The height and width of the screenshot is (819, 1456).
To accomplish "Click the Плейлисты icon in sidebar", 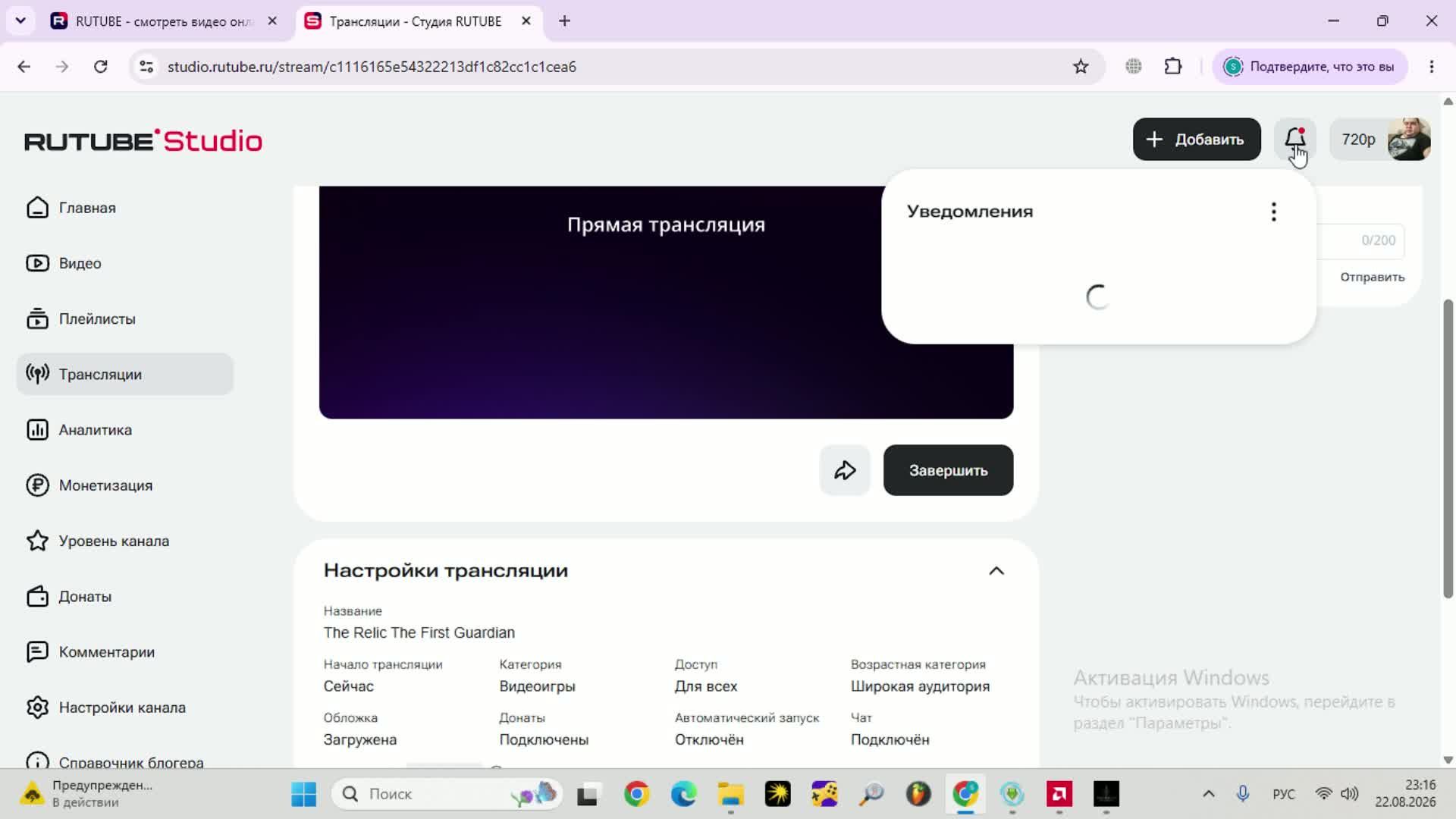I will pyautogui.click(x=37, y=318).
